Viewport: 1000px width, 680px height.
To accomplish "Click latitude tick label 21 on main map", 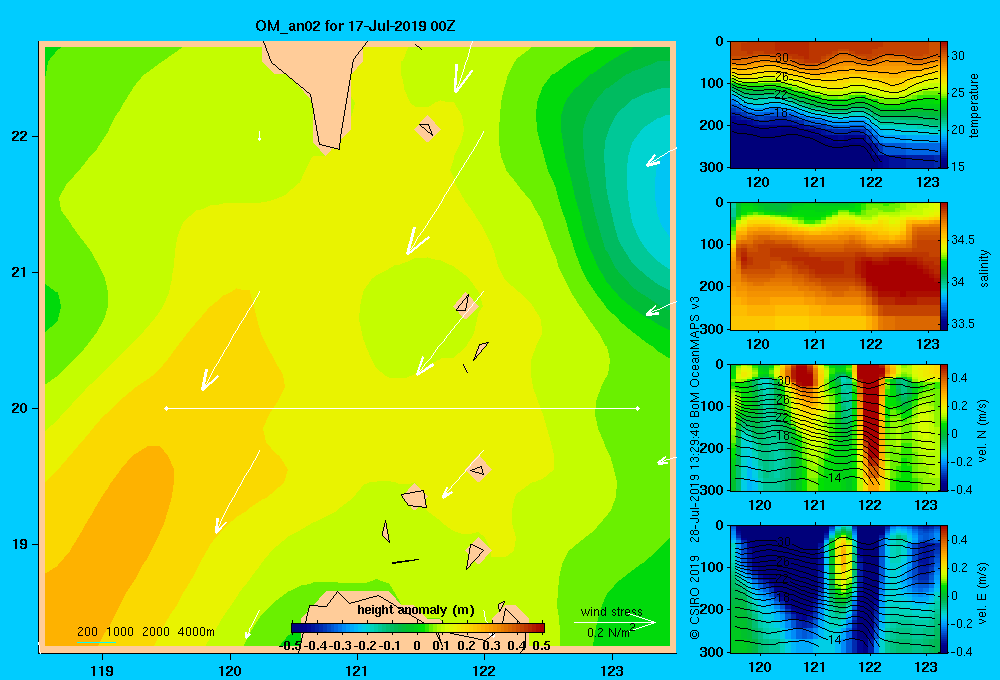I will (x=19, y=272).
